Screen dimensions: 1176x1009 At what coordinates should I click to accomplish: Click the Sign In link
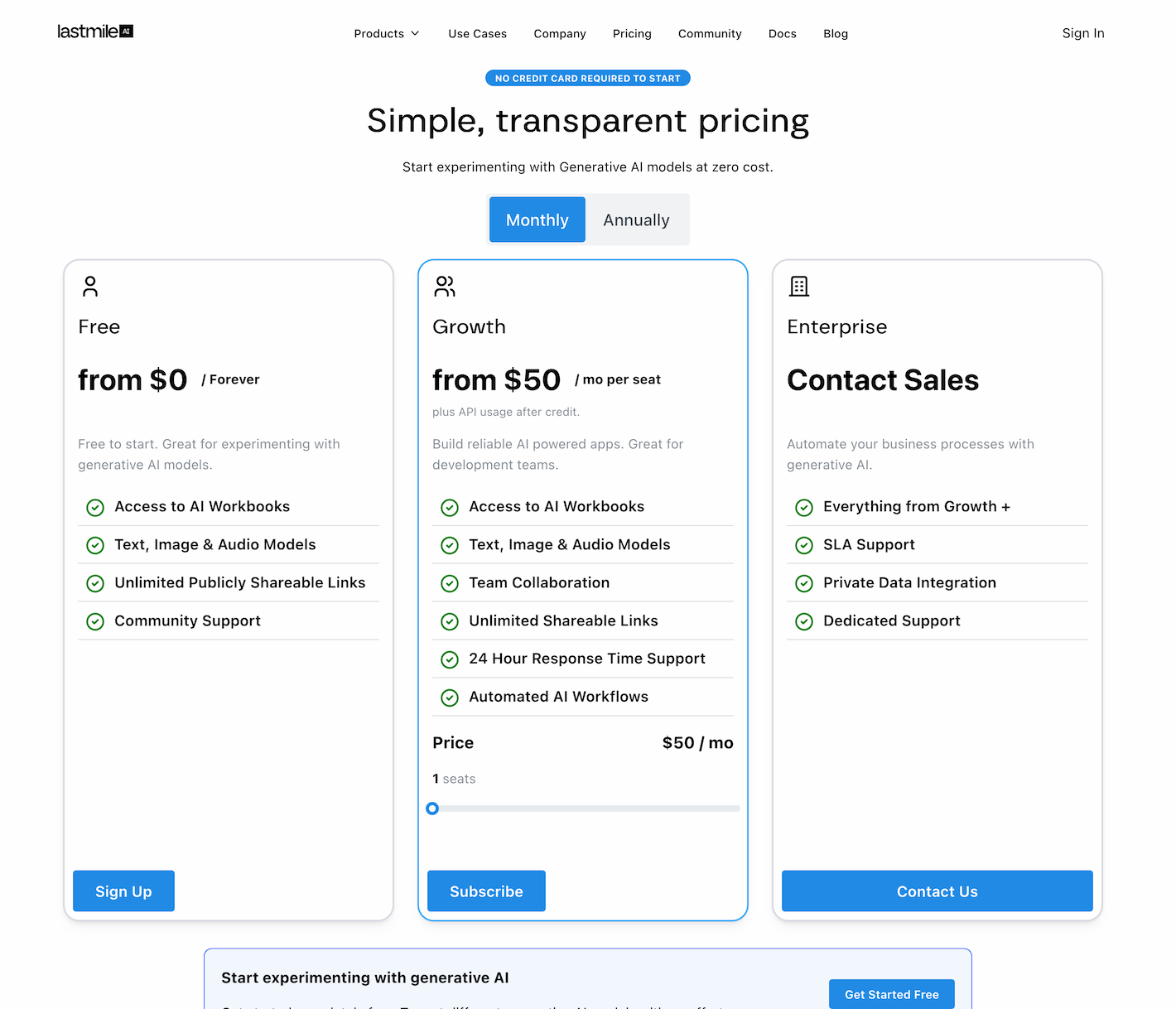(x=1083, y=33)
